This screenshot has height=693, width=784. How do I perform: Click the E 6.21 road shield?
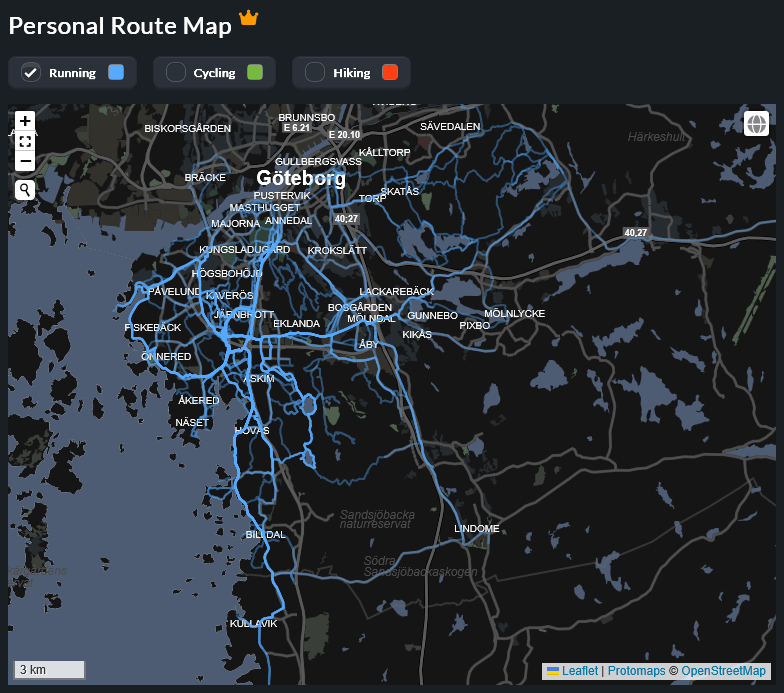[296, 128]
